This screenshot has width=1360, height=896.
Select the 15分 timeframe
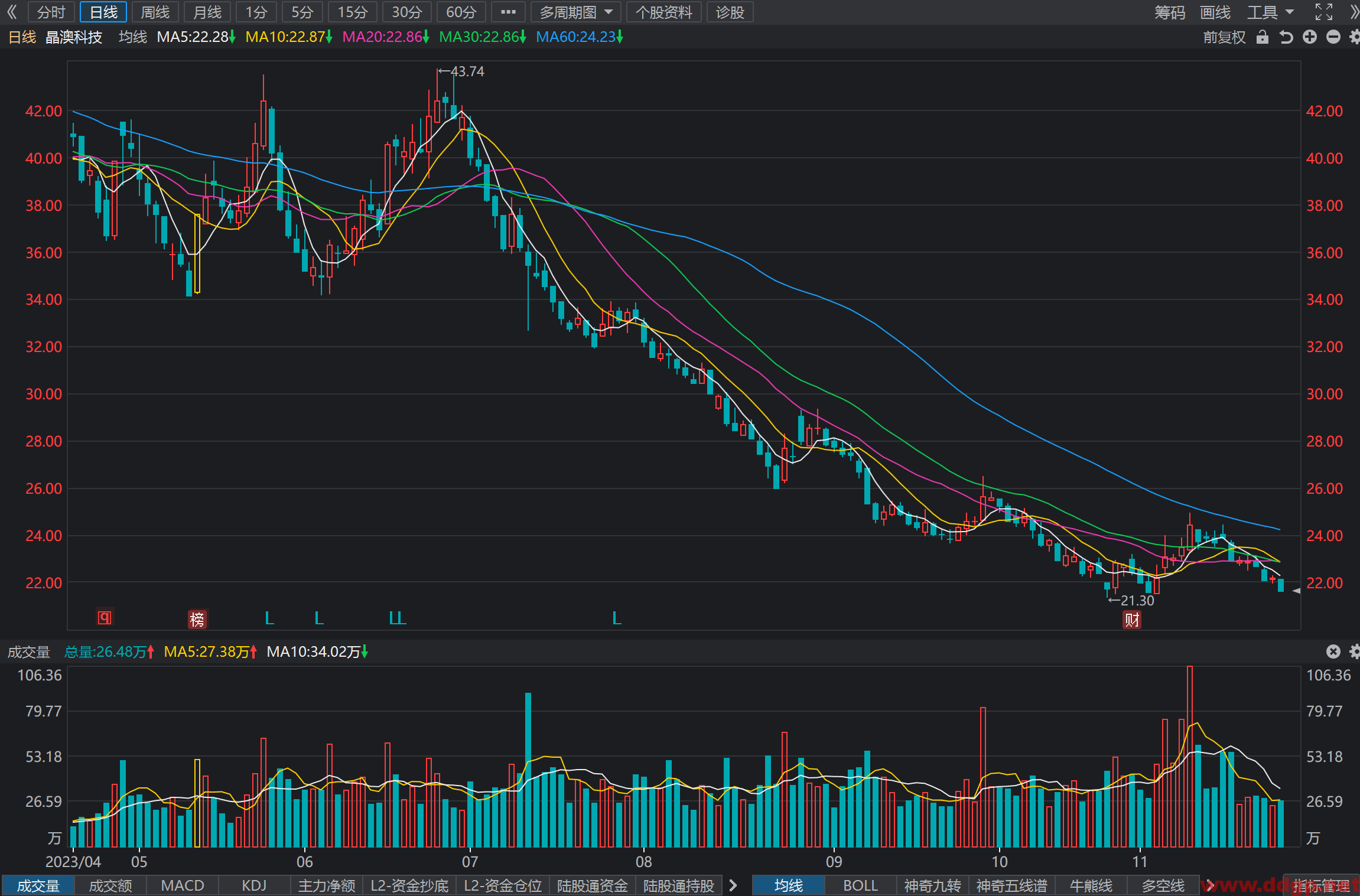(353, 12)
